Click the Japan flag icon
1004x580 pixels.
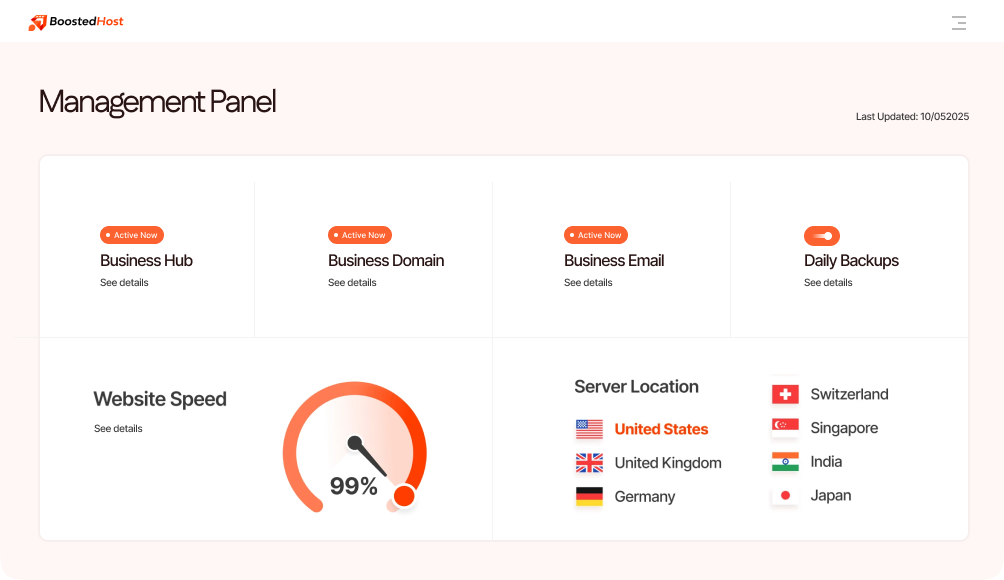pos(785,495)
